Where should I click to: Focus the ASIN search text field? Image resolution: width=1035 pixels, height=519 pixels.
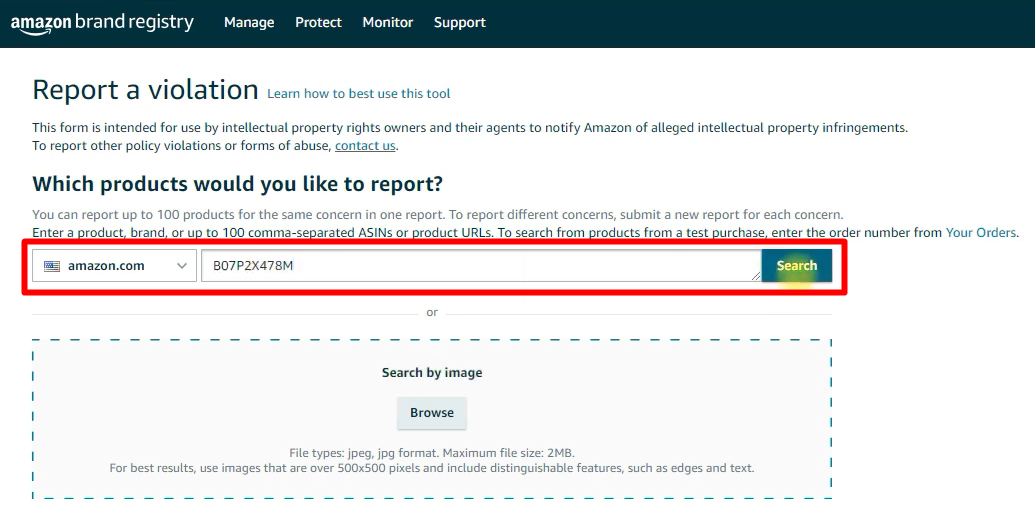click(x=481, y=265)
